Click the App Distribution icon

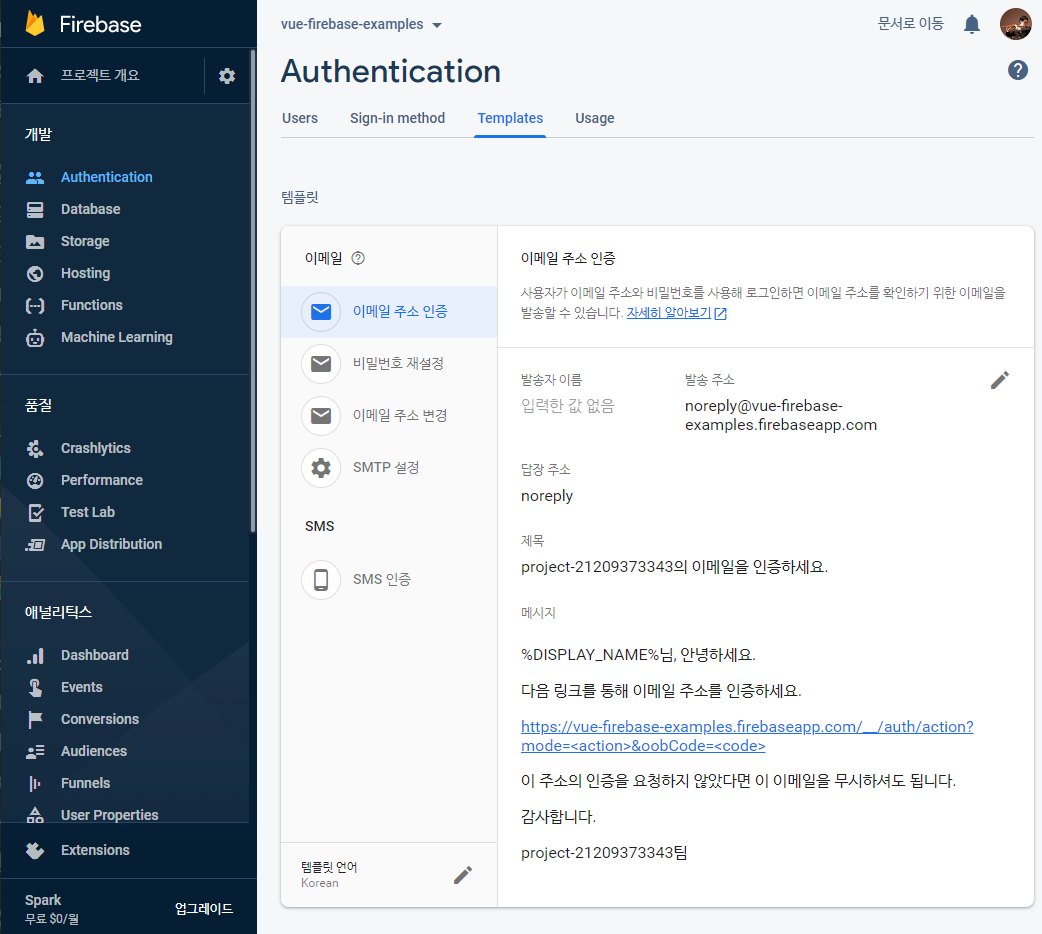(x=35, y=544)
